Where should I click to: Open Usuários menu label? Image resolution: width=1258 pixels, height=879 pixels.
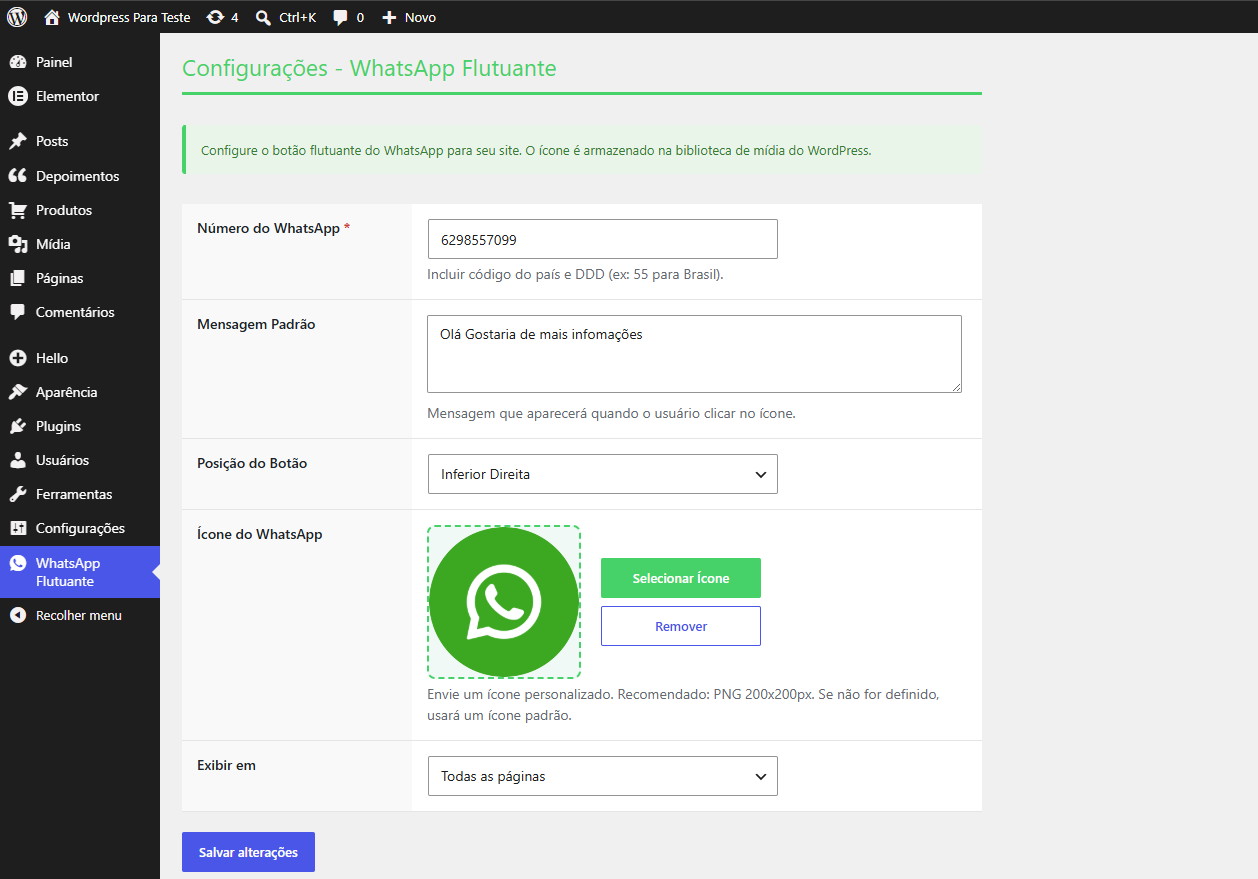(x=62, y=460)
